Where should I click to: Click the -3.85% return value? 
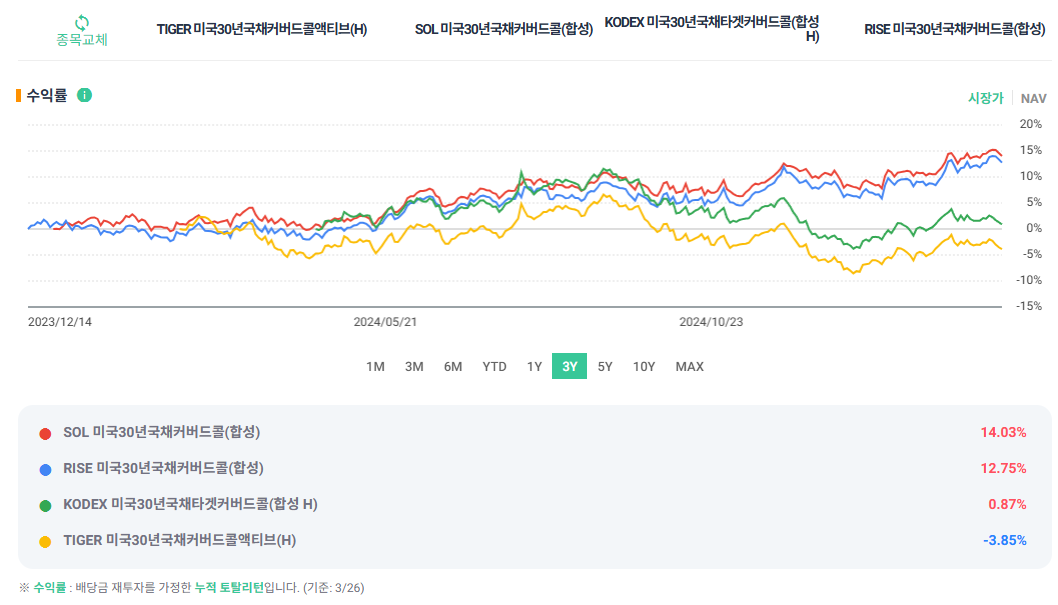pyautogui.click(x=1005, y=540)
